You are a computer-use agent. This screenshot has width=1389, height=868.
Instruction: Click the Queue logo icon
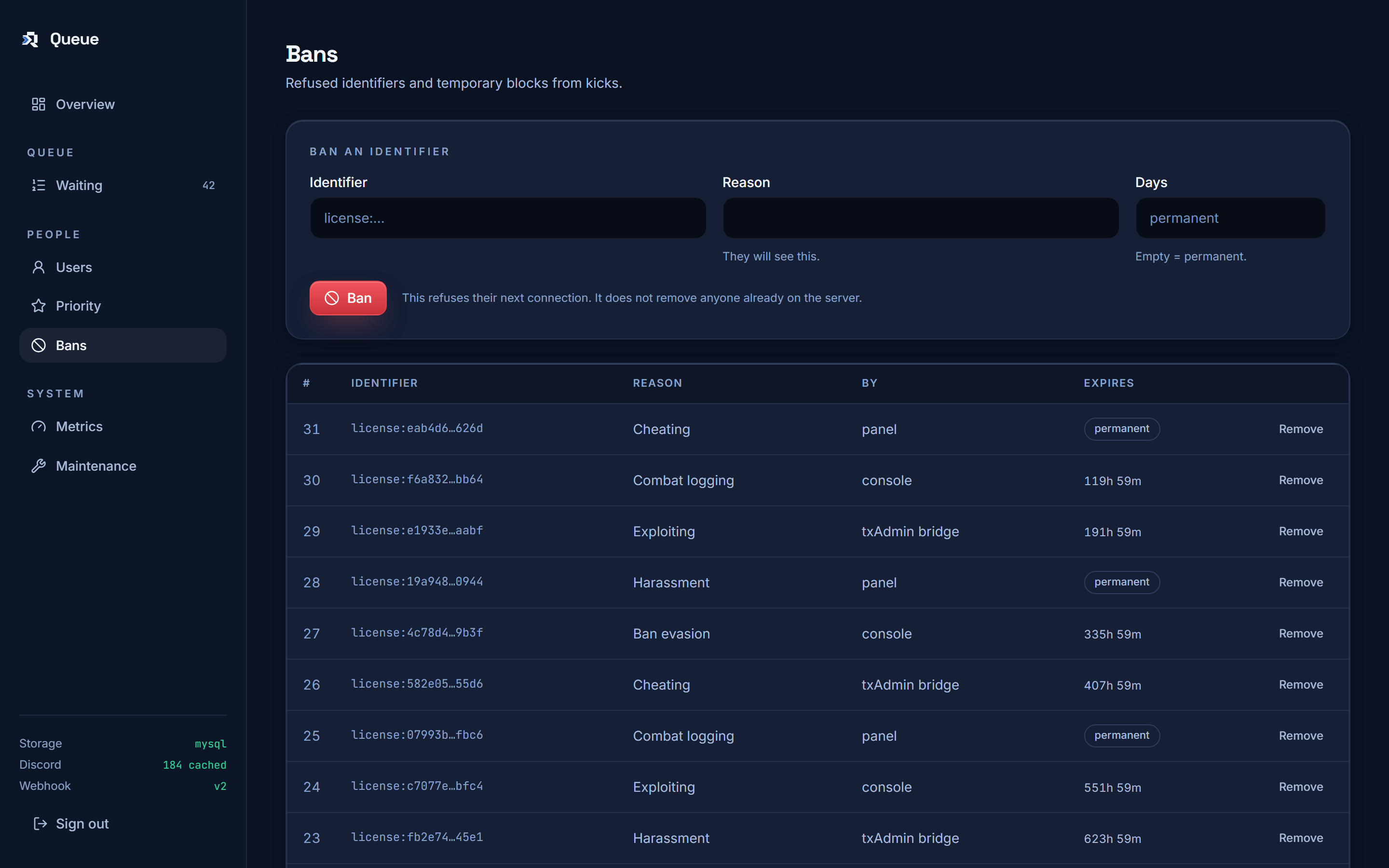coord(30,39)
